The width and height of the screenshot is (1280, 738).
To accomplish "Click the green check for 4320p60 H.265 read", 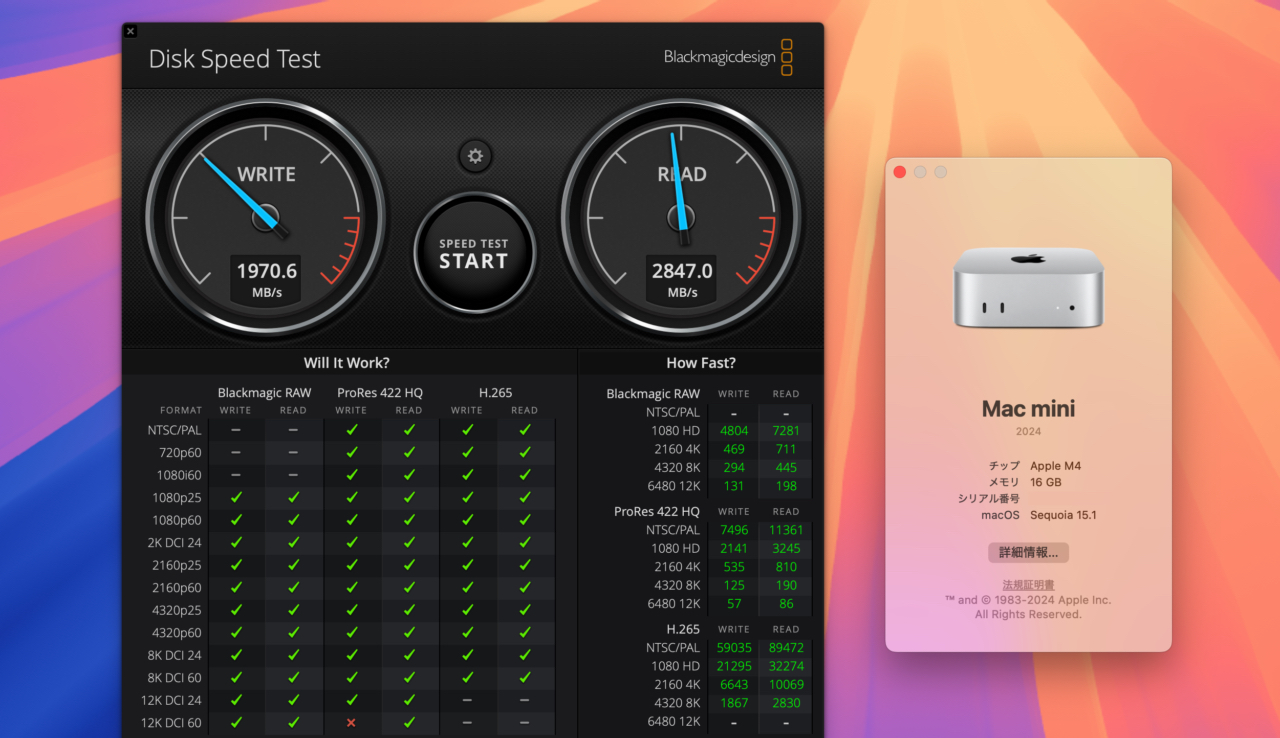I will coord(524,632).
